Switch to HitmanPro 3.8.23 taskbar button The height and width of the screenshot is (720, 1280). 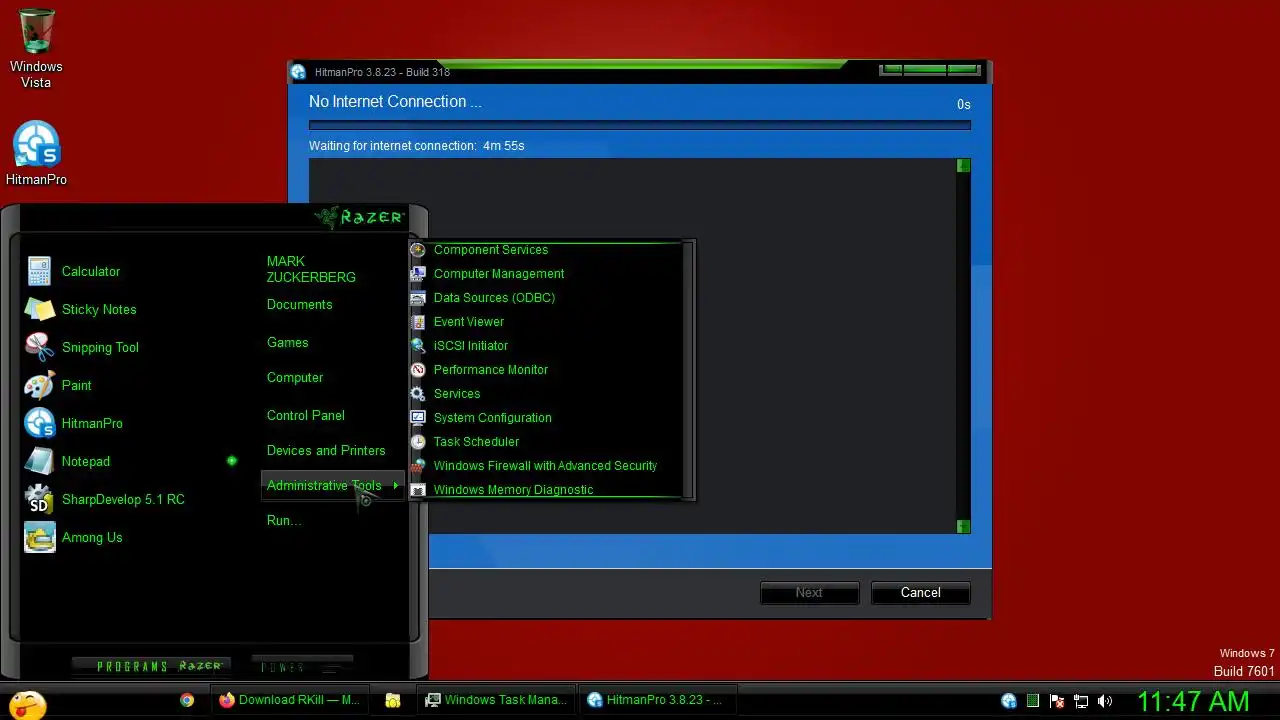pyautogui.click(x=658, y=700)
